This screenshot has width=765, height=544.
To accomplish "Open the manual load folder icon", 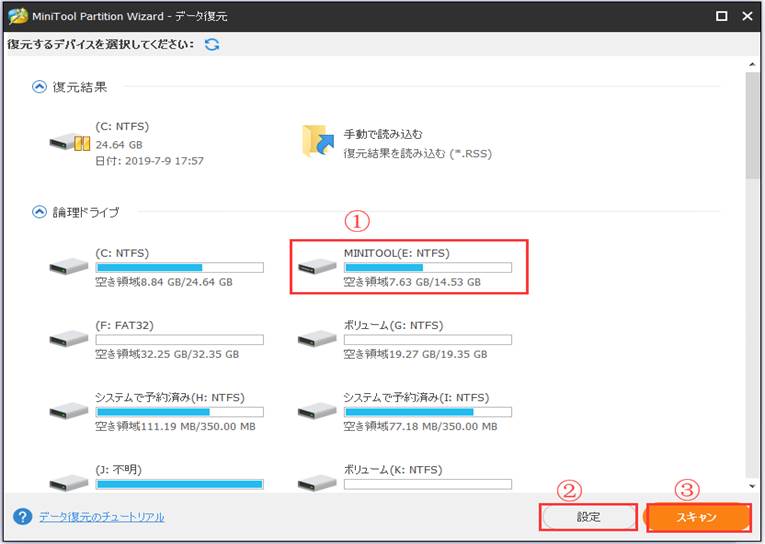I will point(320,142).
